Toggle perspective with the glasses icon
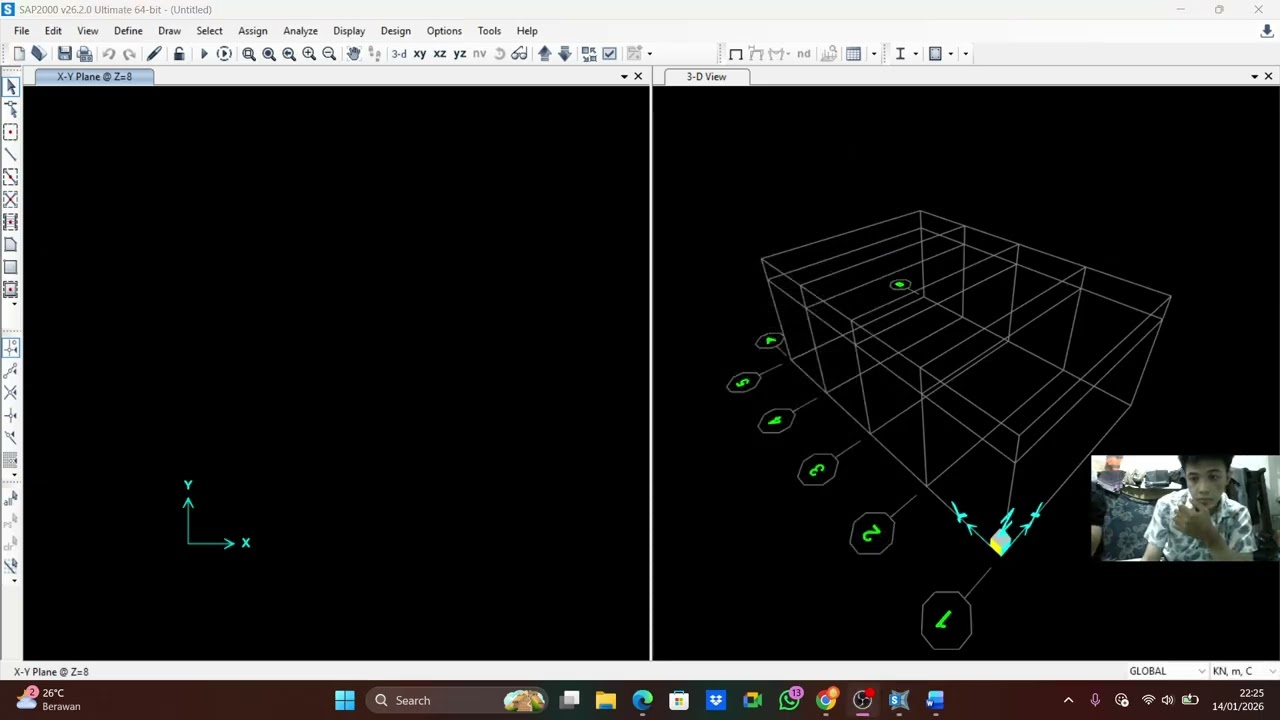Viewport: 1280px width, 720px height. click(519, 54)
